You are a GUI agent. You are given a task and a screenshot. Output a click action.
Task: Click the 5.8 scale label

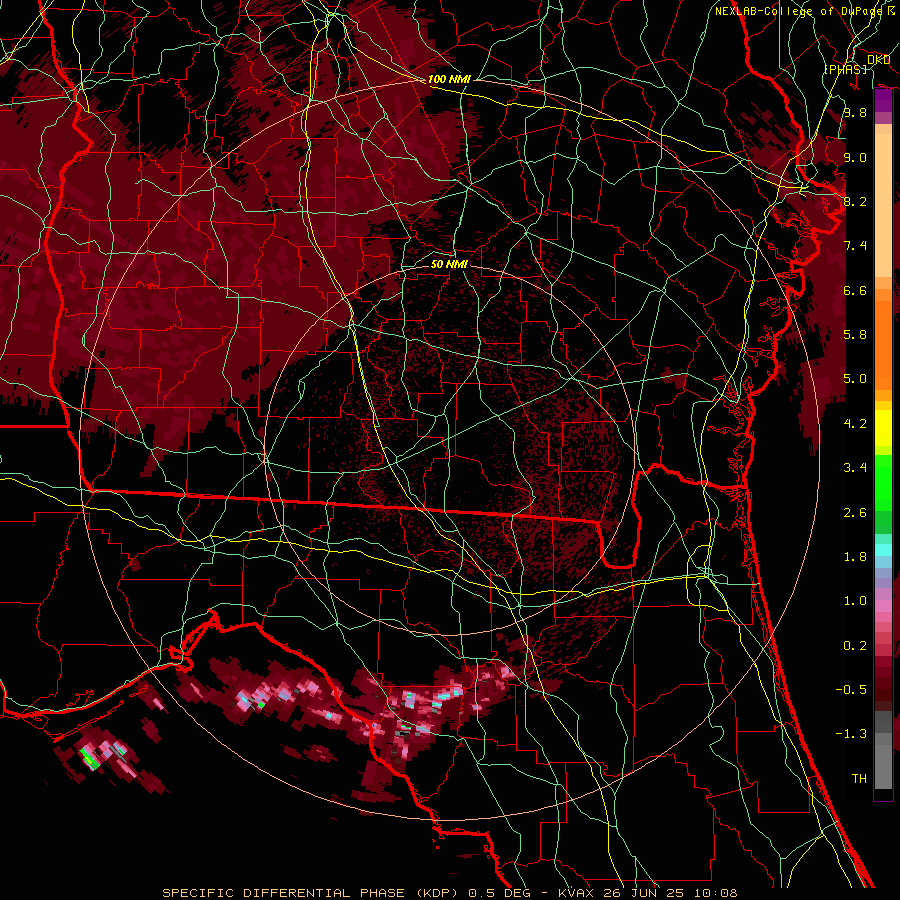(x=855, y=335)
